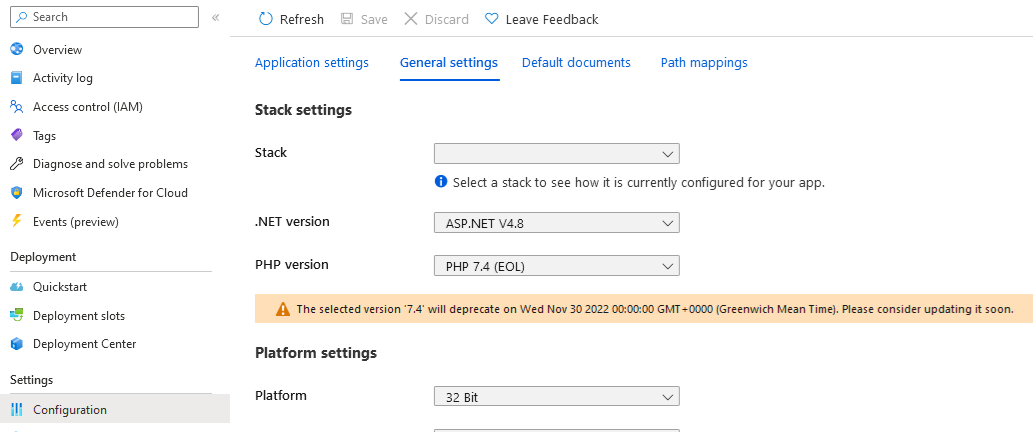Click the Refresh button

291,19
